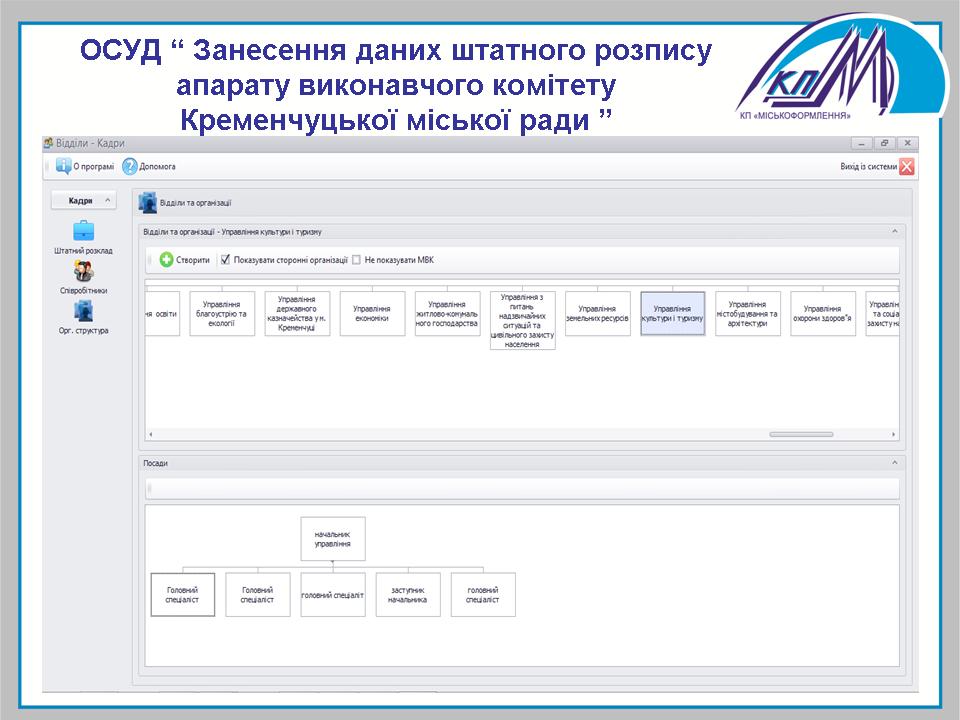The width and height of the screenshot is (960, 720).
Task: Collapse the Посади panel
Action: click(894, 463)
